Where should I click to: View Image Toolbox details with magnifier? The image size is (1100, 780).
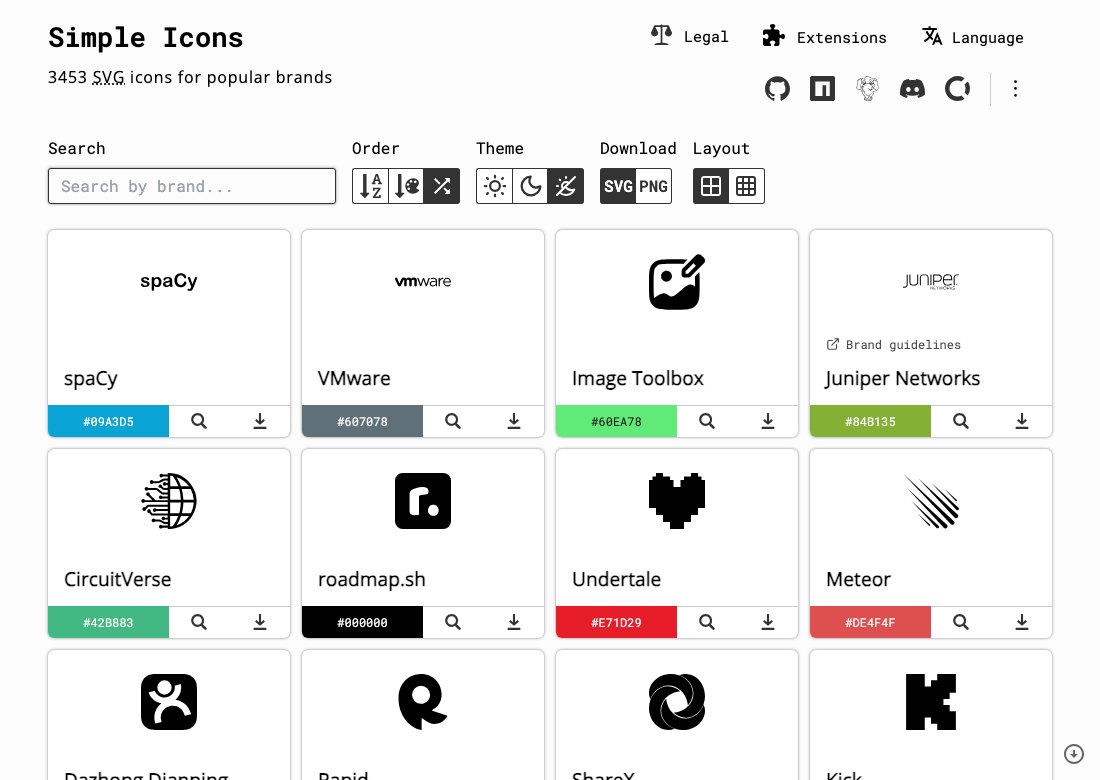pos(707,422)
